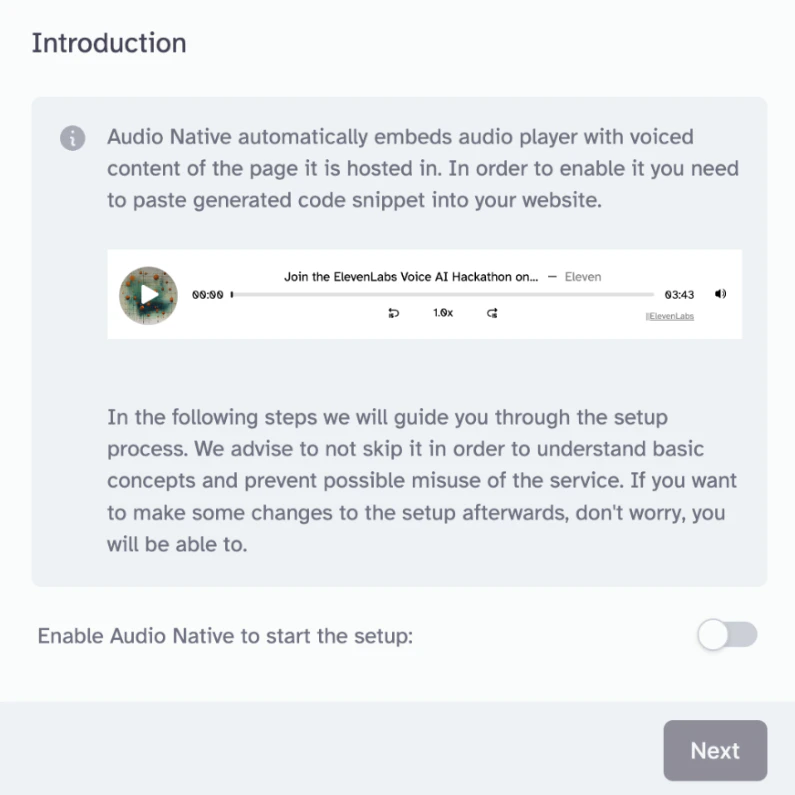Click the 03:43 duration label
Image resolution: width=795 pixels, height=795 pixels.
tap(679, 295)
